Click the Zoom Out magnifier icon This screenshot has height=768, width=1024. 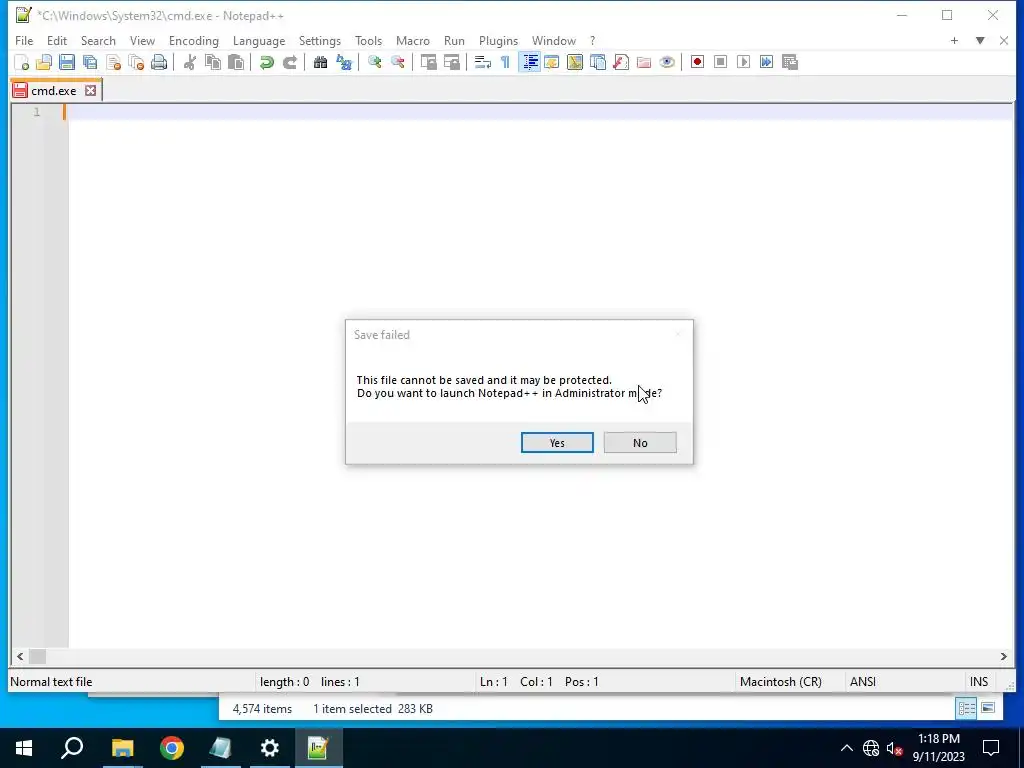[397, 62]
